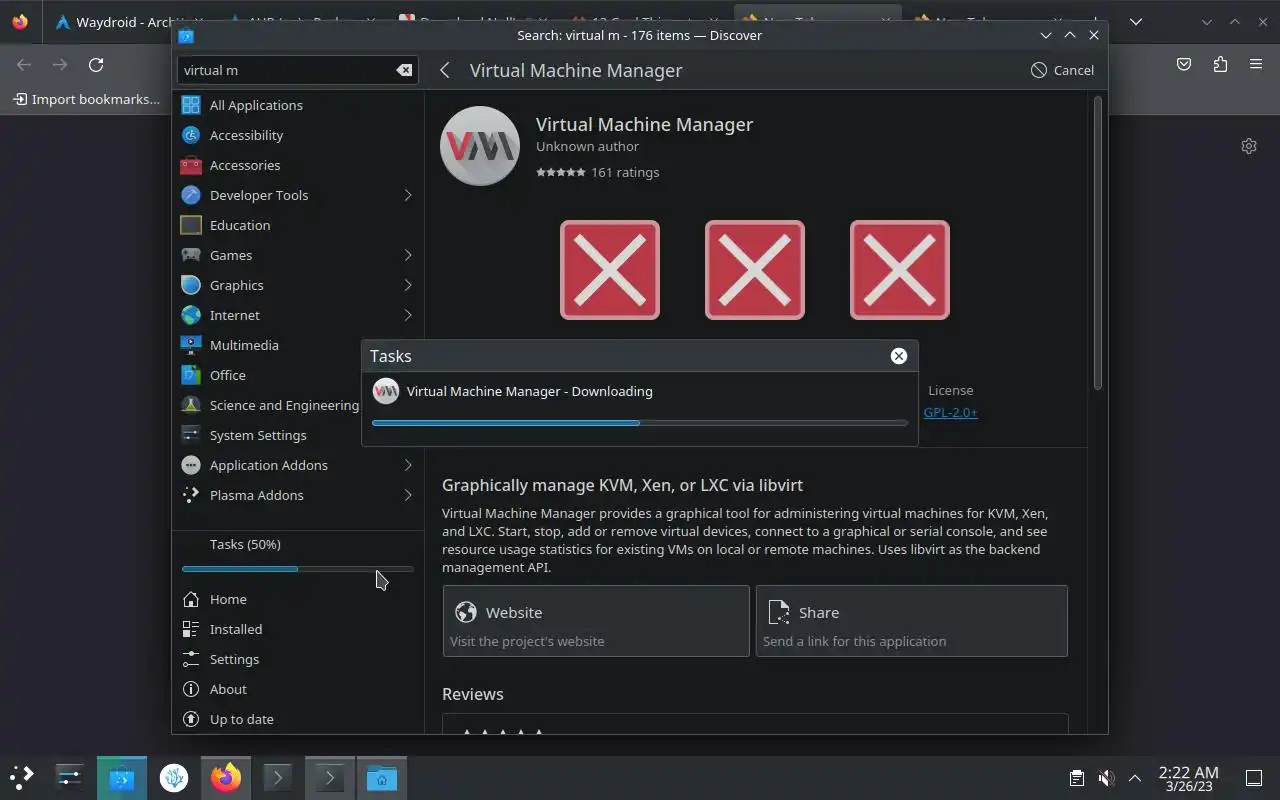Click the Downloading progress bar in Tasks

(640, 423)
